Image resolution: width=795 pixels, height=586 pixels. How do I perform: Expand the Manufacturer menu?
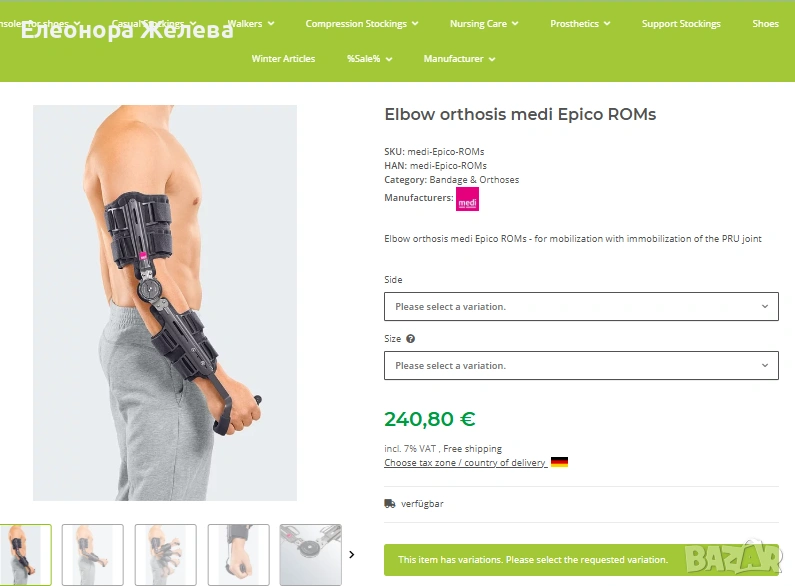pos(459,59)
